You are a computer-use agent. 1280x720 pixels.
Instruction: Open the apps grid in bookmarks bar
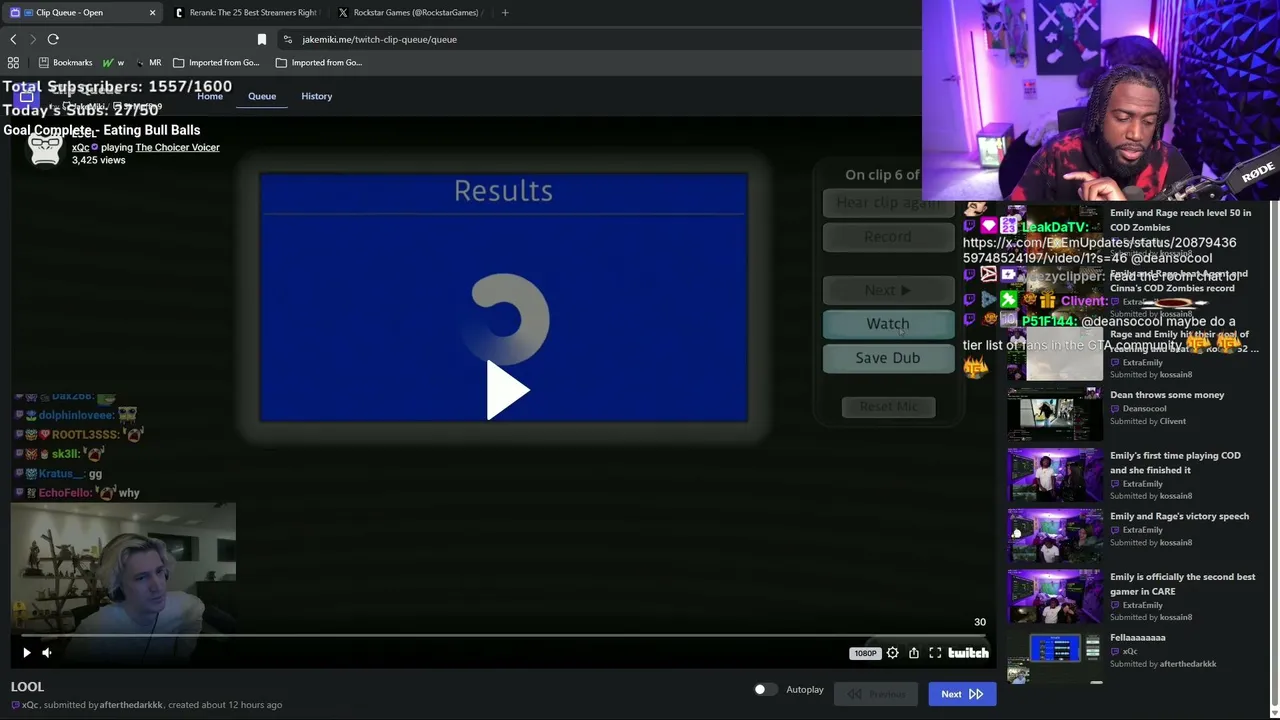pyautogui.click(x=13, y=62)
